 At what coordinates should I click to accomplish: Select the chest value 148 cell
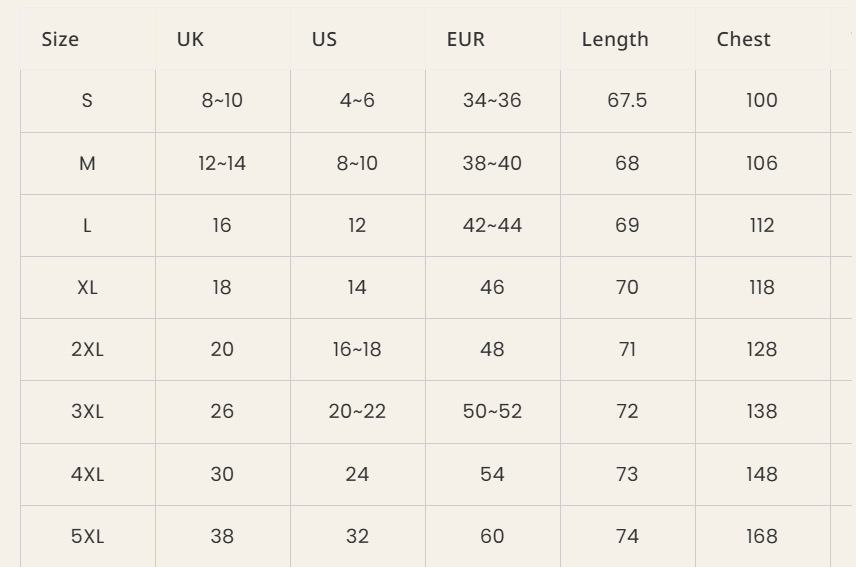click(x=762, y=474)
